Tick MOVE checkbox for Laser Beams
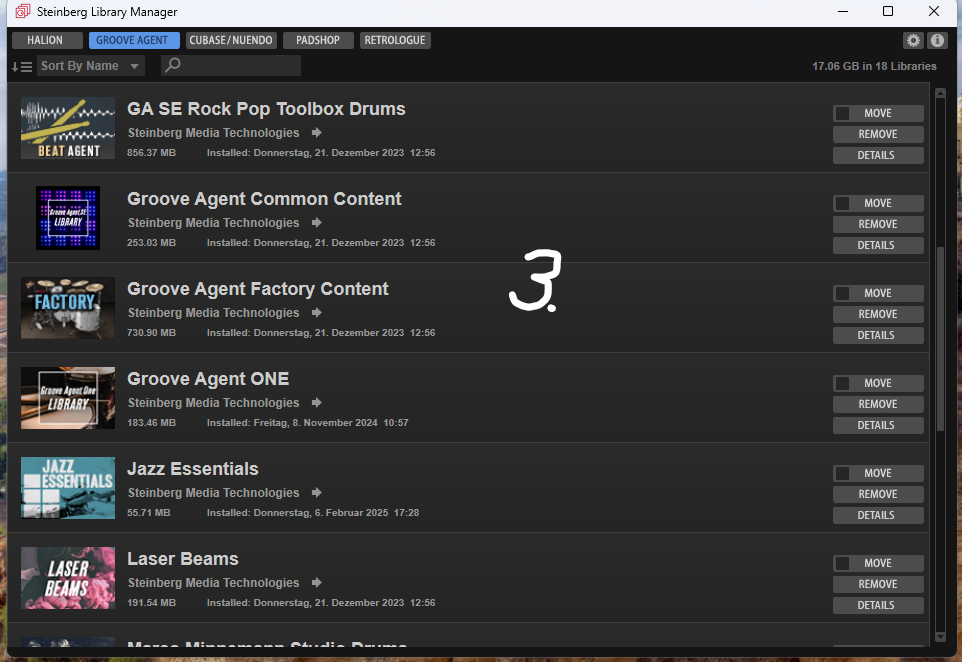This screenshot has width=962, height=662. (x=843, y=563)
